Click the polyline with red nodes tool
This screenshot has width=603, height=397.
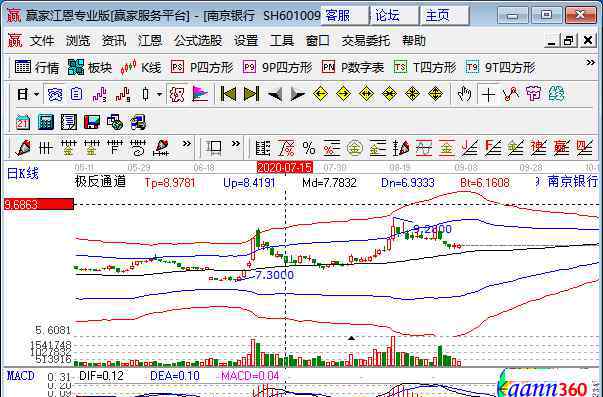click(511, 94)
